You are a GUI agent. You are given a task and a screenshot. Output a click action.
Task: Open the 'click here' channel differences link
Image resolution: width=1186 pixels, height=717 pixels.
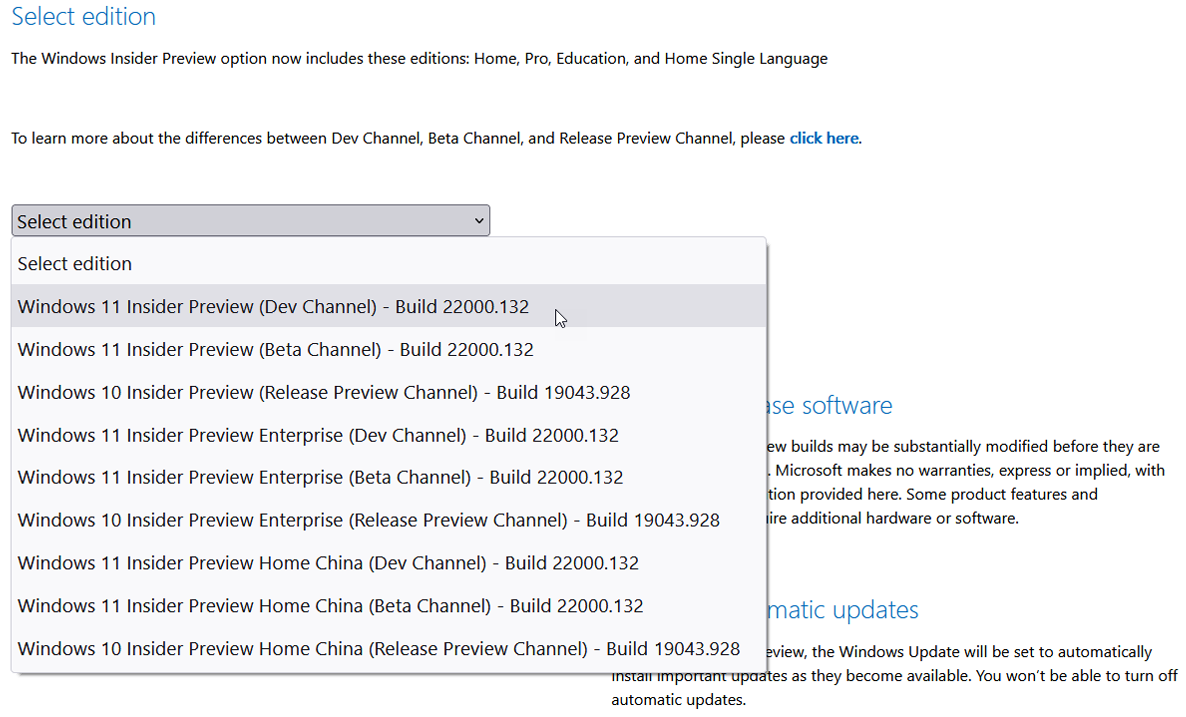point(824,138)
